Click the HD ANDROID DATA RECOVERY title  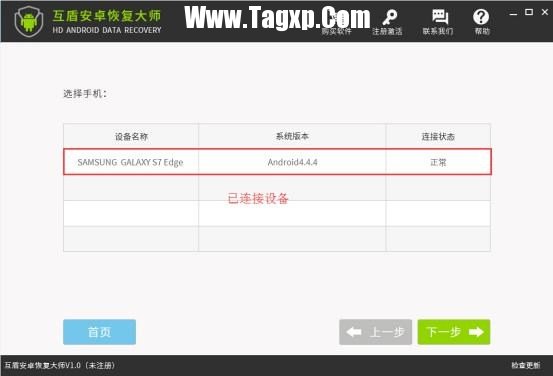[x=107, y=30]
